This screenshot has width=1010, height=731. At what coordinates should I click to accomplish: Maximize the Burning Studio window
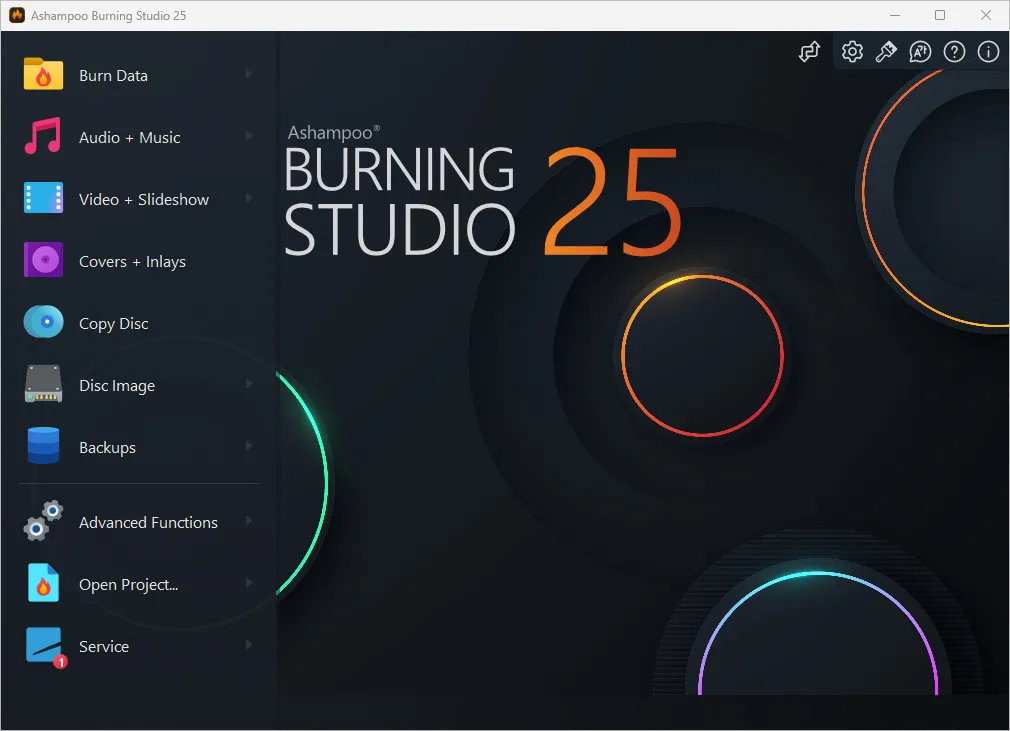[x=940, y=15]
